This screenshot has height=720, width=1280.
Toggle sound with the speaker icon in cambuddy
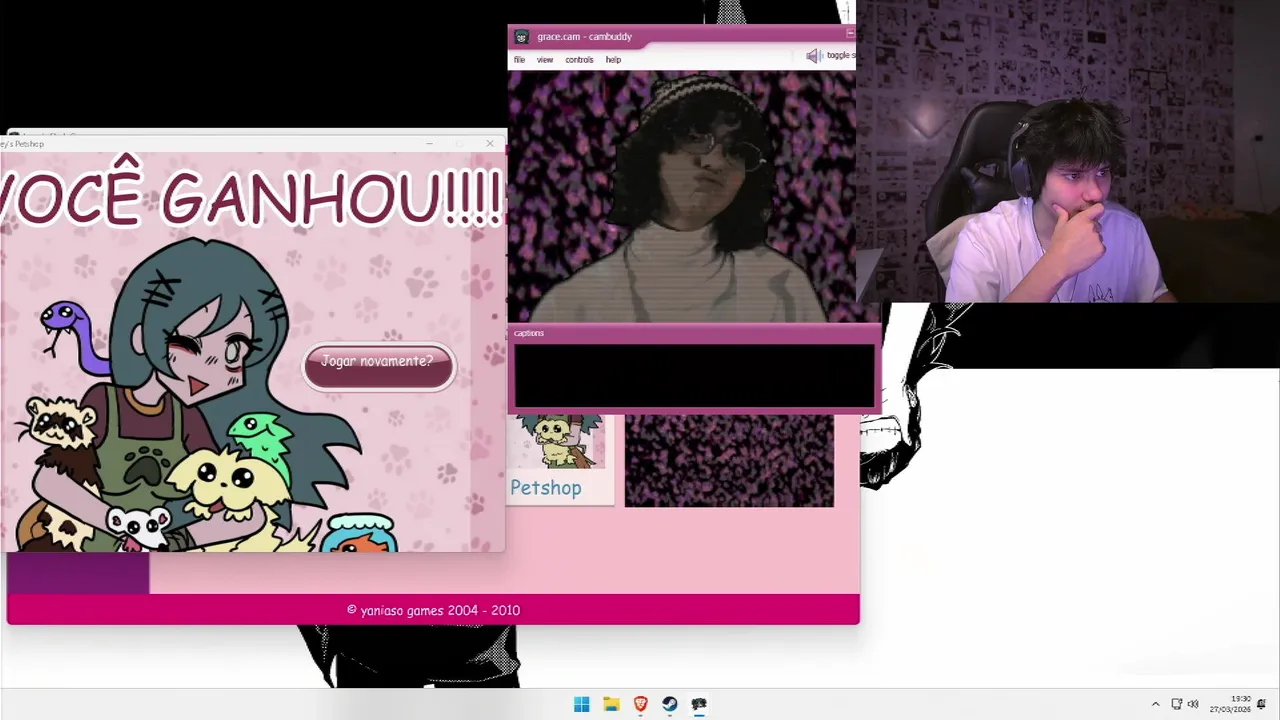(813, 56)
